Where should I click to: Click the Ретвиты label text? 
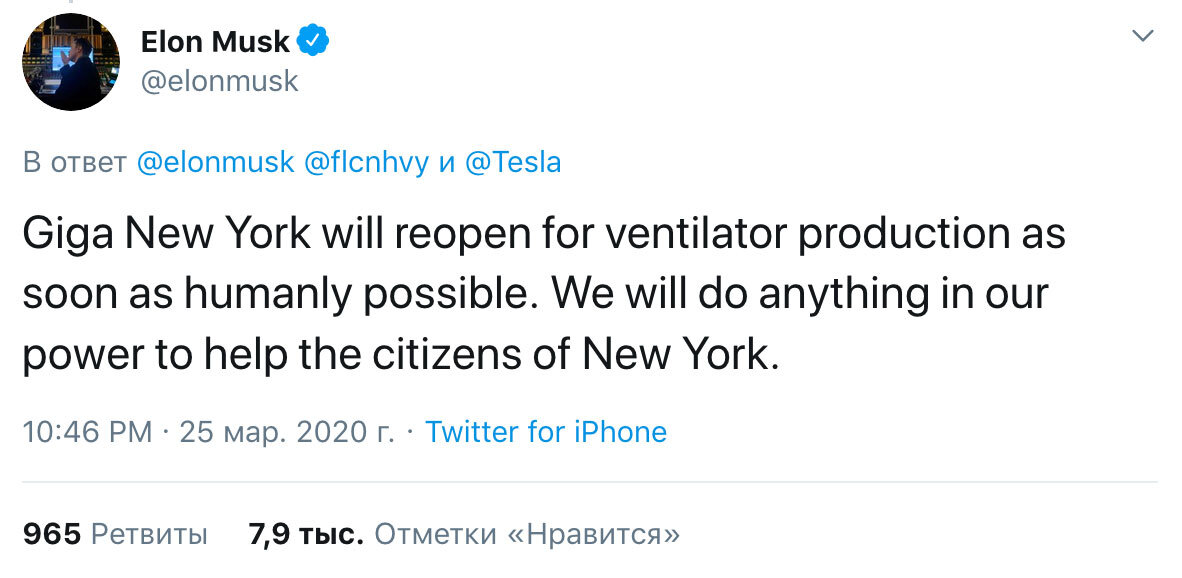[150, 534]
